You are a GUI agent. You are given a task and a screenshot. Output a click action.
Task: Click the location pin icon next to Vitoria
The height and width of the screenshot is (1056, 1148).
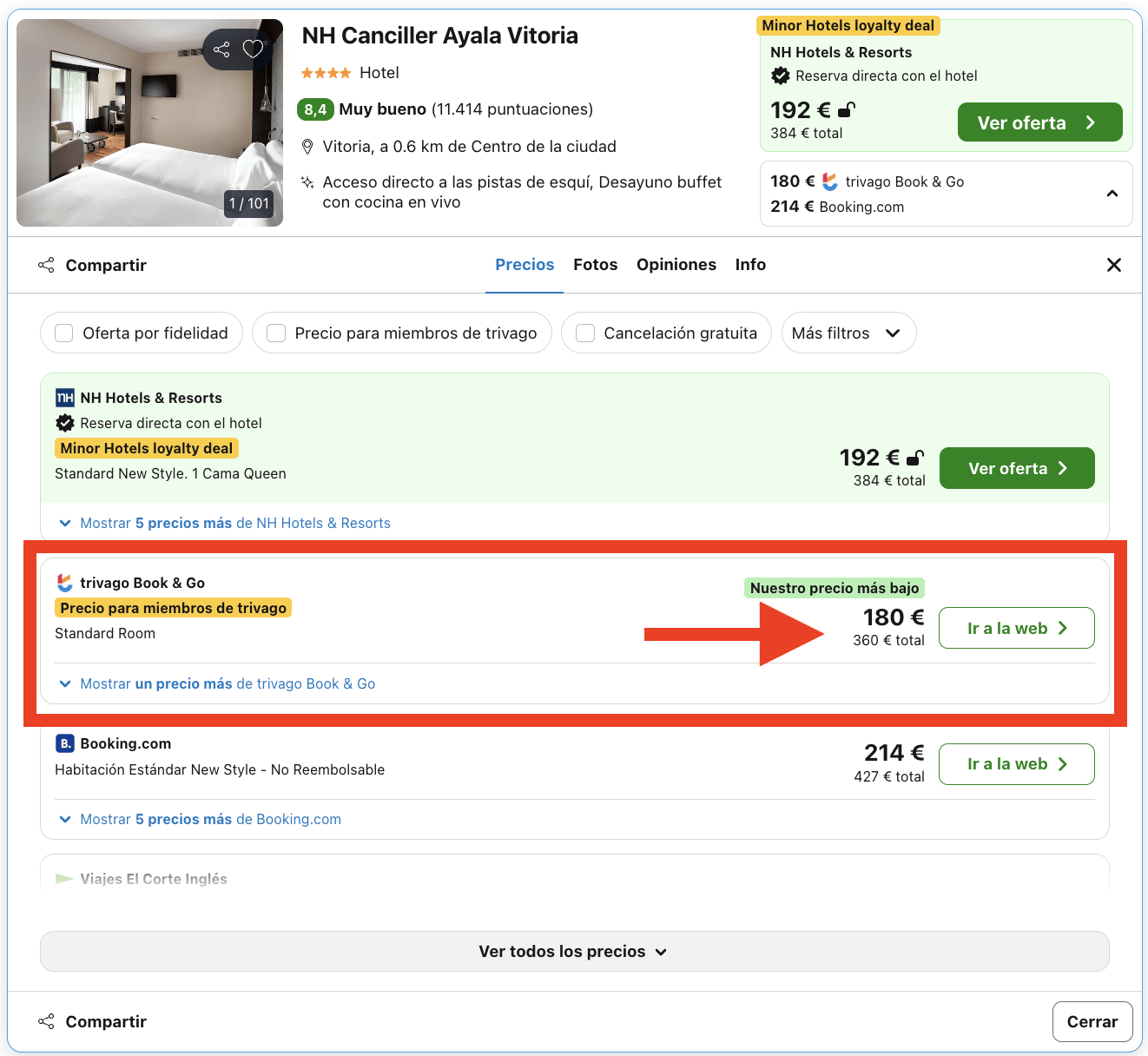point(307,147)
